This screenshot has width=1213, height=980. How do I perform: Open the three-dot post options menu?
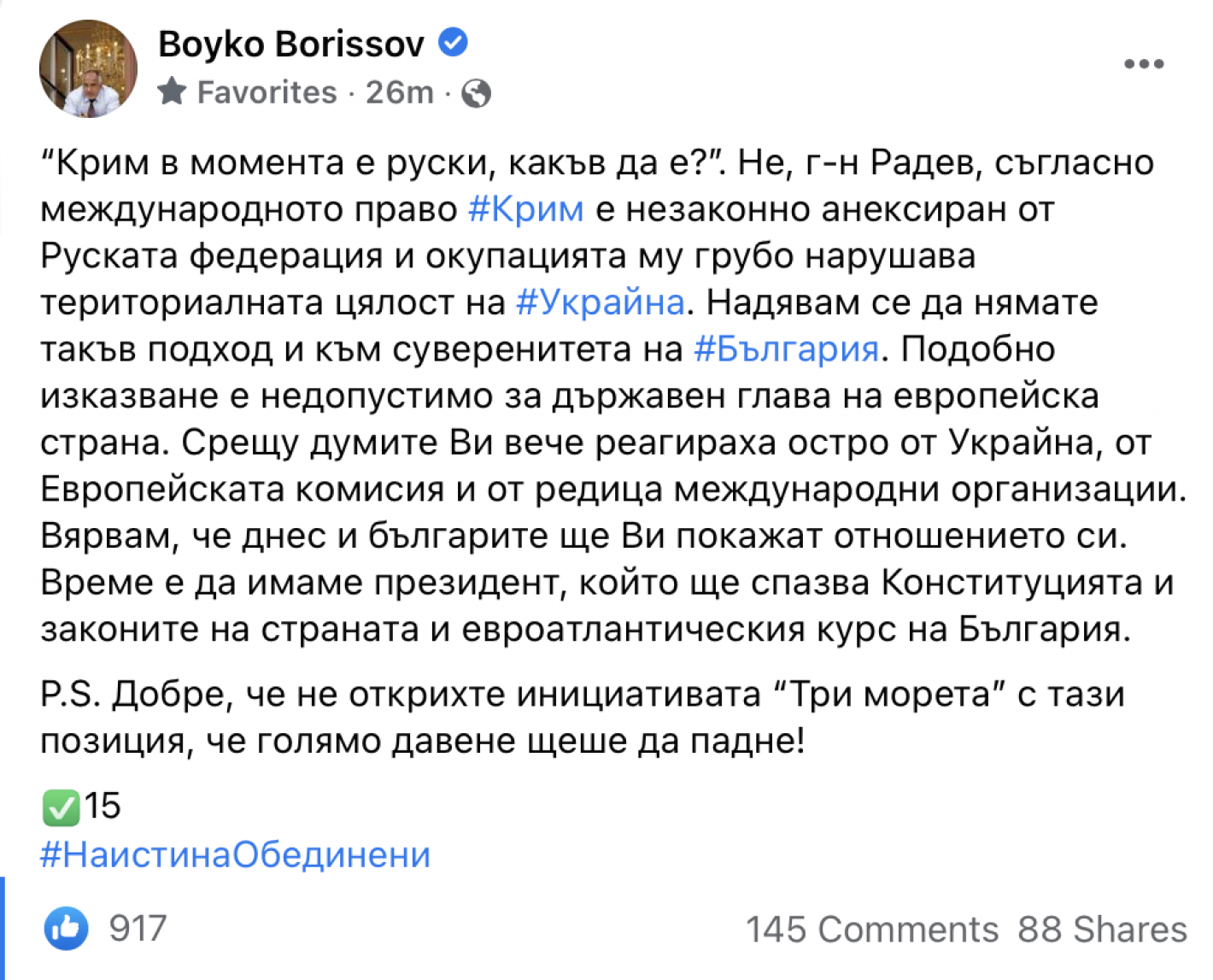pos(1144,64)
